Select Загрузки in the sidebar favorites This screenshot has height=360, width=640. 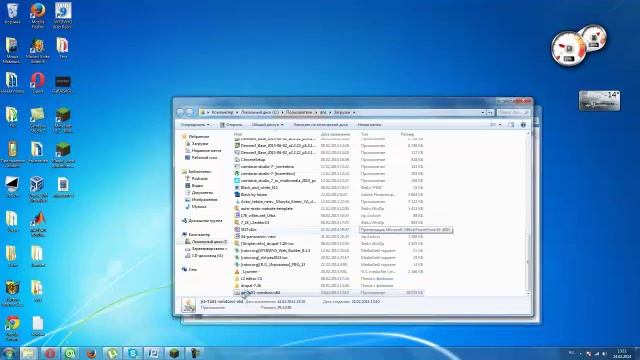click(197, 144)
